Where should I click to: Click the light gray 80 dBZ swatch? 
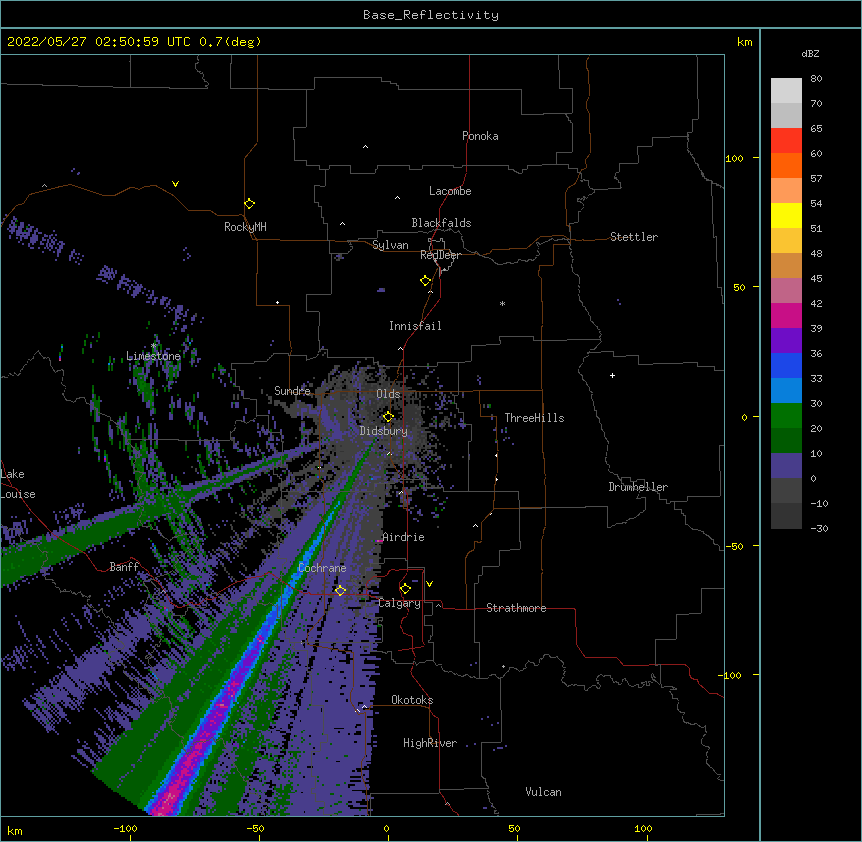pos(786,91)
